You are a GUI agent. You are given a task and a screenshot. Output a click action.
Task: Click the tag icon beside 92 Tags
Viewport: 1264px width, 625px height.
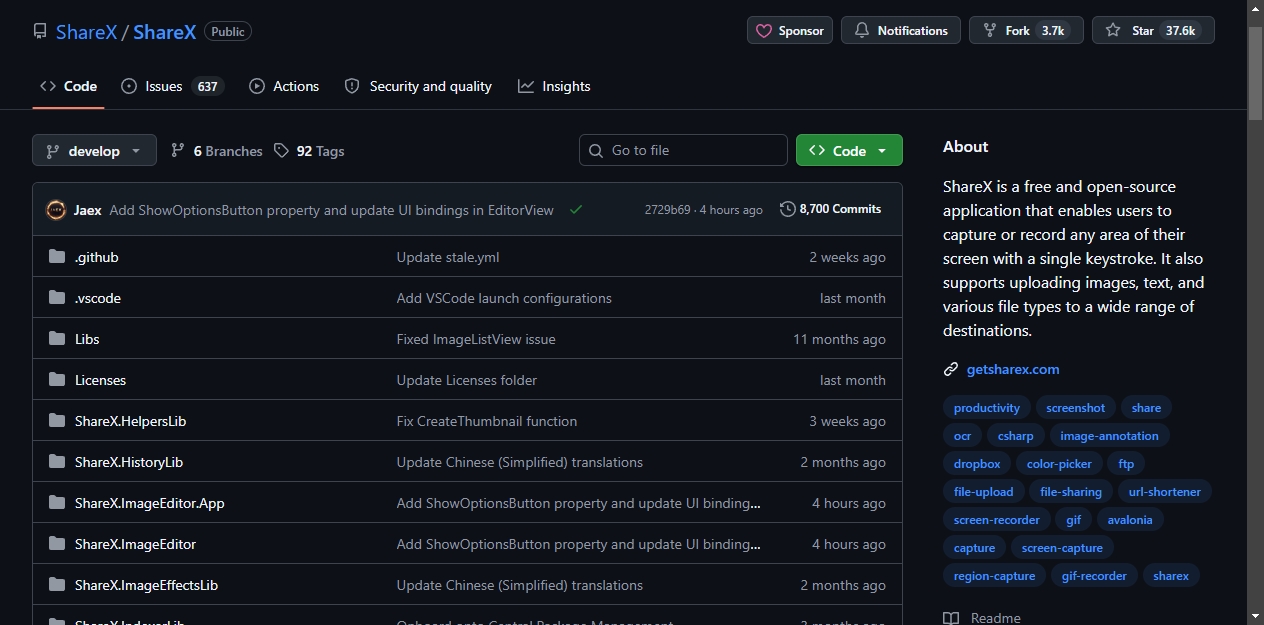281,150
